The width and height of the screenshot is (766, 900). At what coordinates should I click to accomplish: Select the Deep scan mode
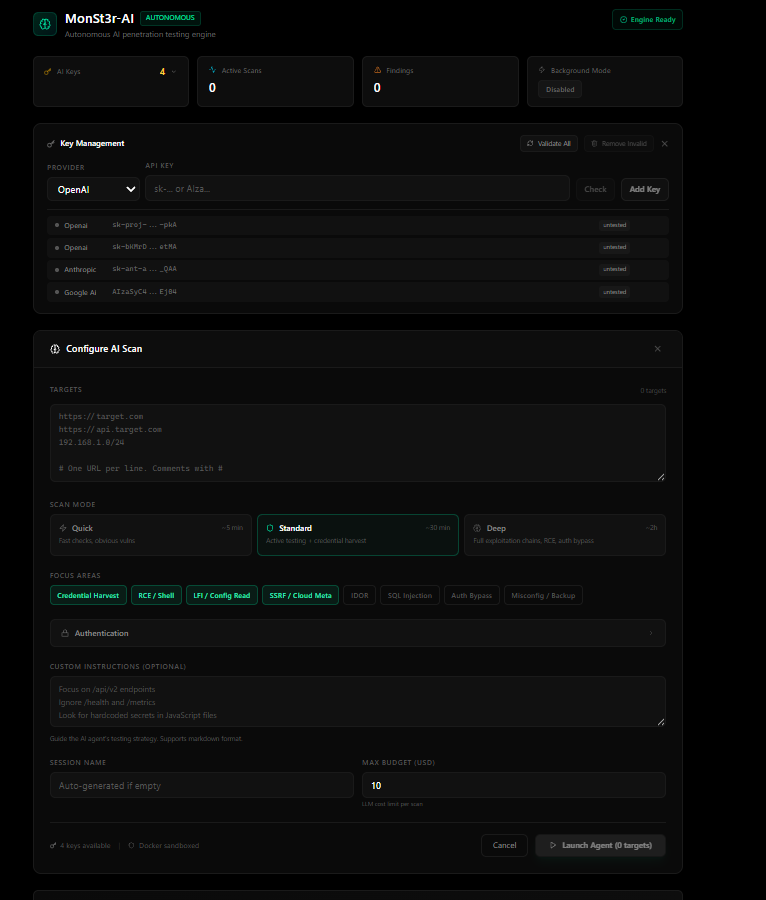pyautogui.click(x=565, y=535)
